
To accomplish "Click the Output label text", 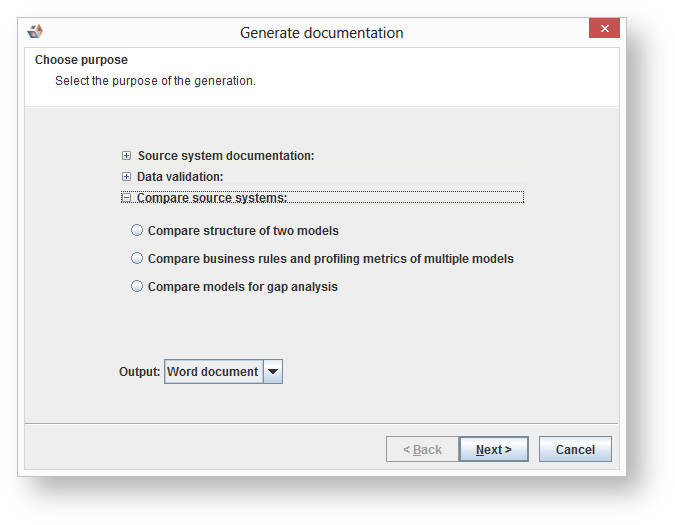I will click(x=139, y=372).
